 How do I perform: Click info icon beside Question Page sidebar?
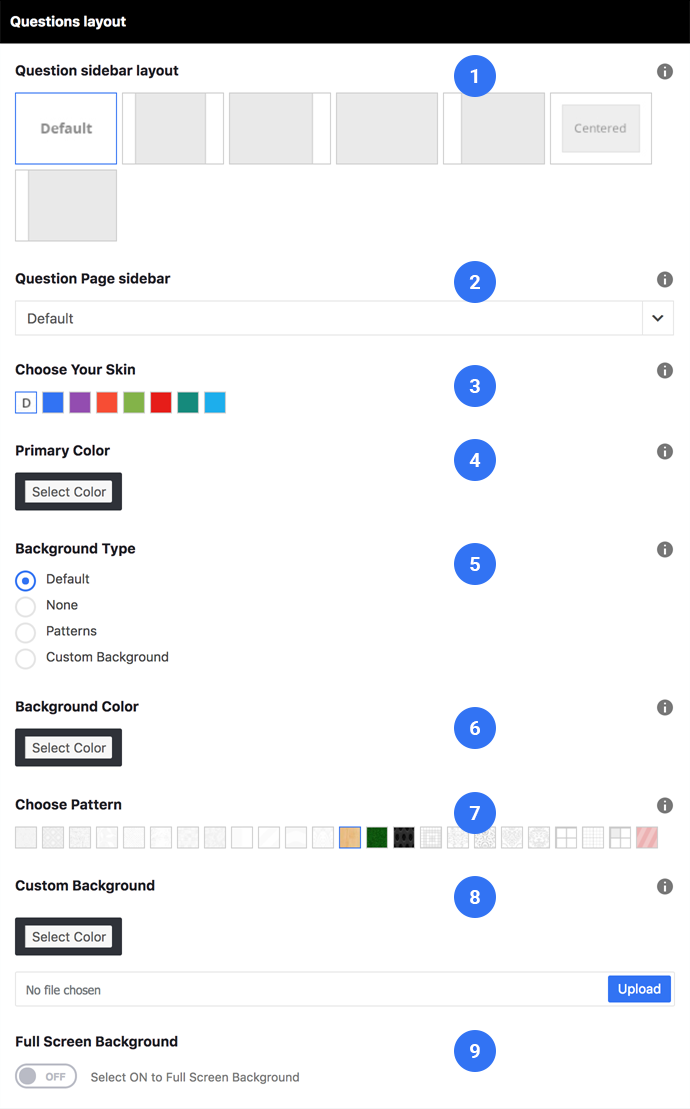(x=665, y=279)
